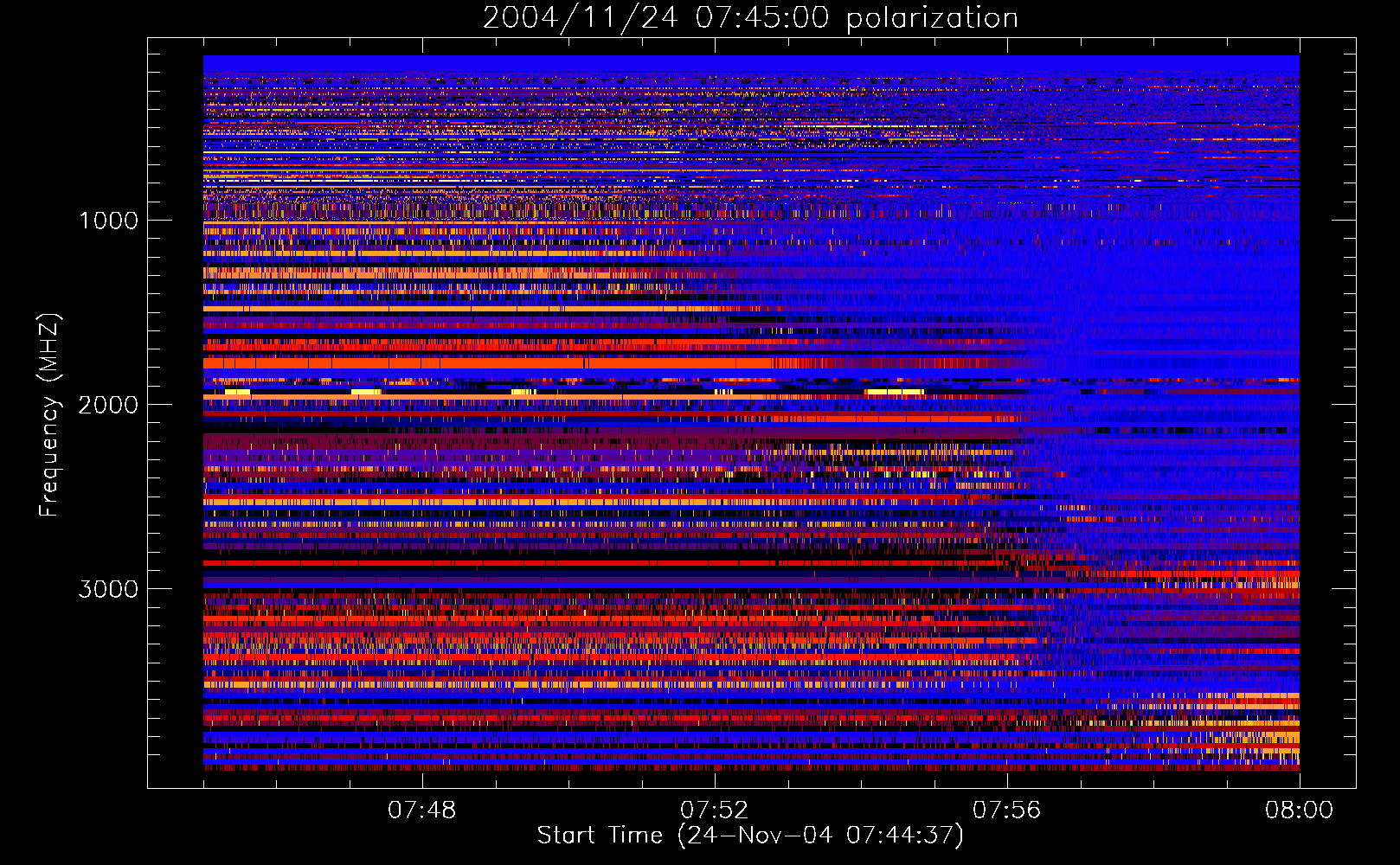Viewport: 1400px width, 865px height.
Task: Click the 07:56 time tick label
Action: (x=1006, y=811)
